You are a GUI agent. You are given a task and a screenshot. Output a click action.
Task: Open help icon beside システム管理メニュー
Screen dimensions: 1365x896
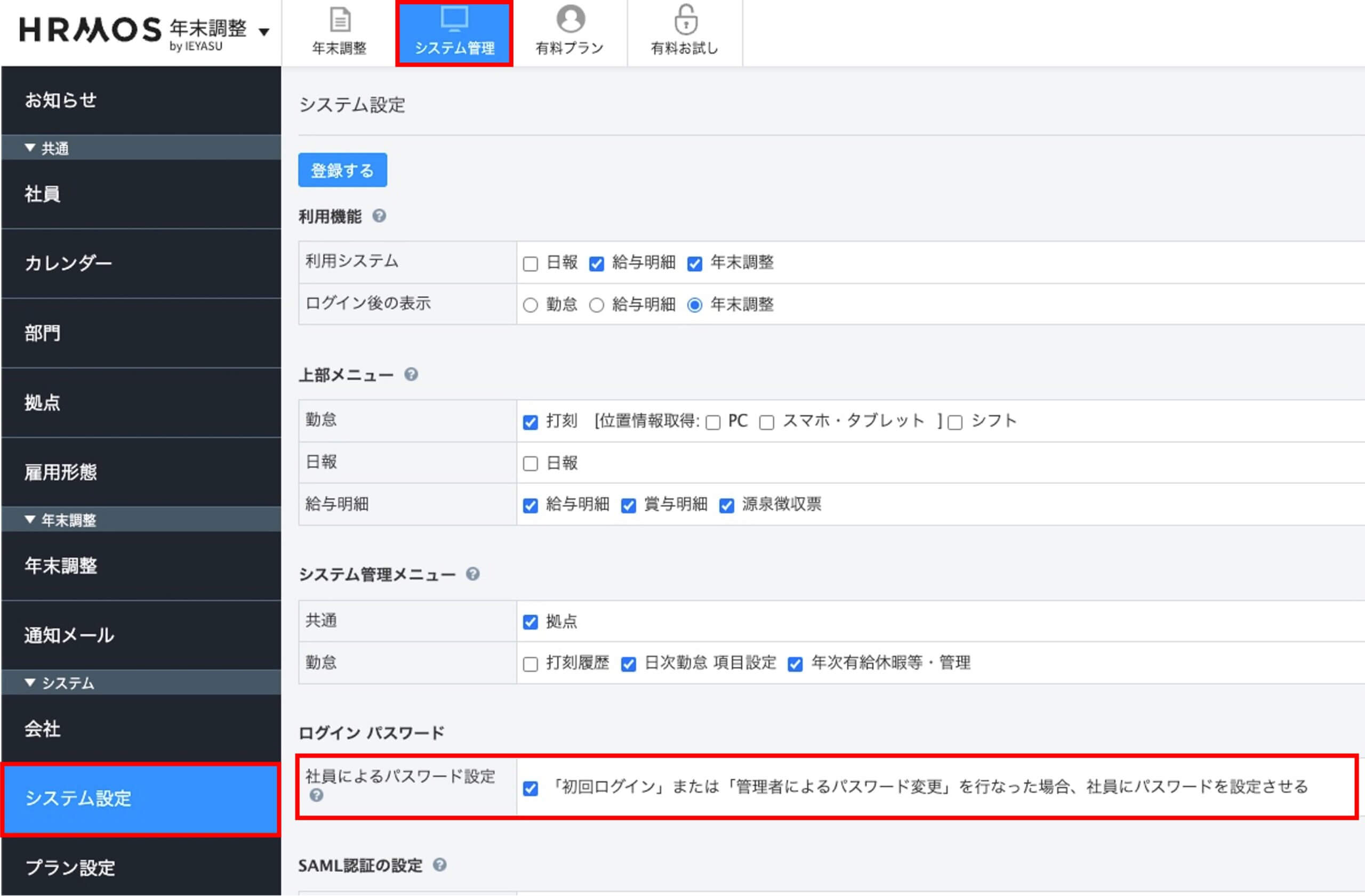pyautogui.click(x=472, y=574)
